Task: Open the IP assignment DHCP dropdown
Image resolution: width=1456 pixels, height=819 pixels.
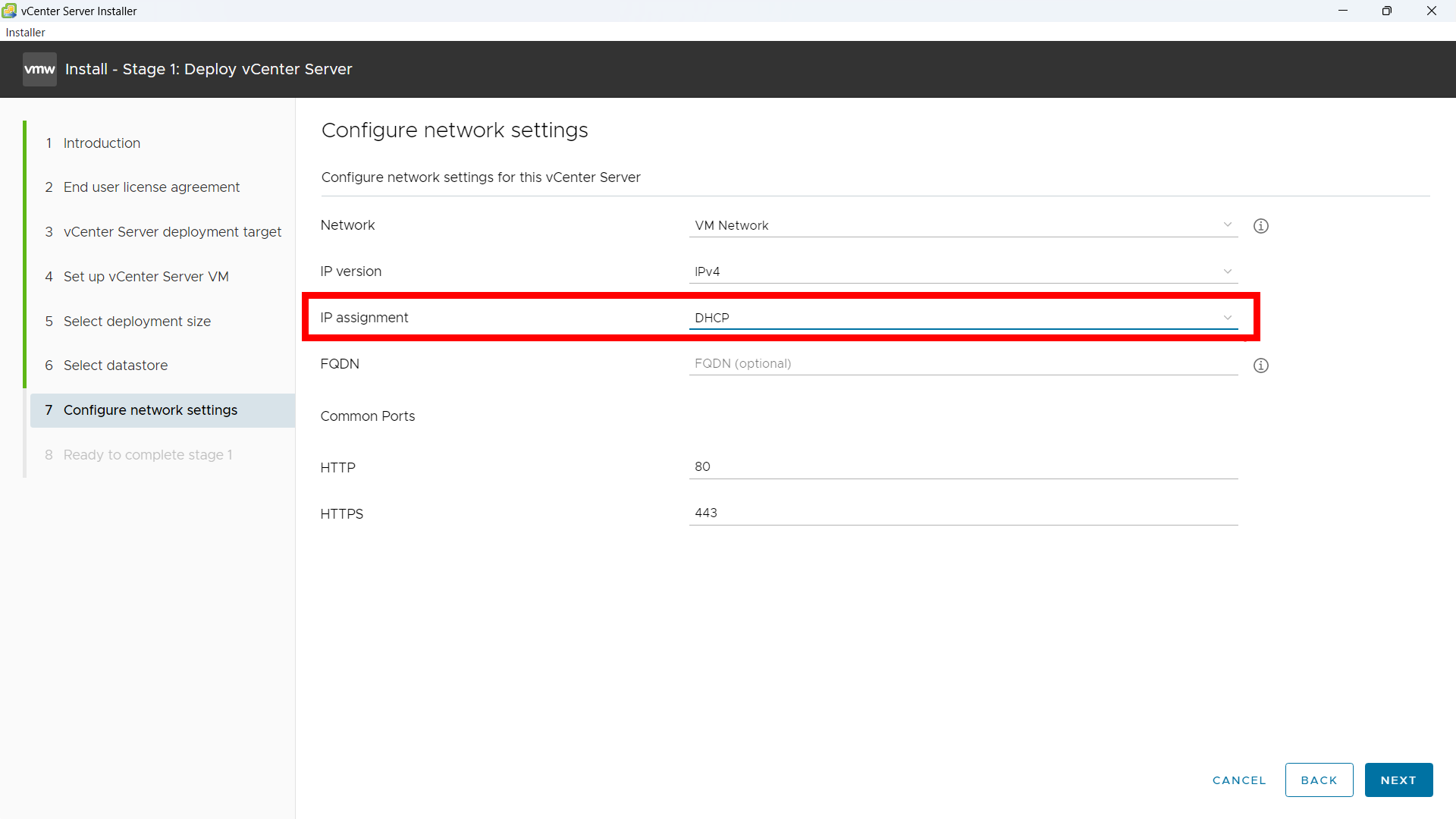Action: 962,318
